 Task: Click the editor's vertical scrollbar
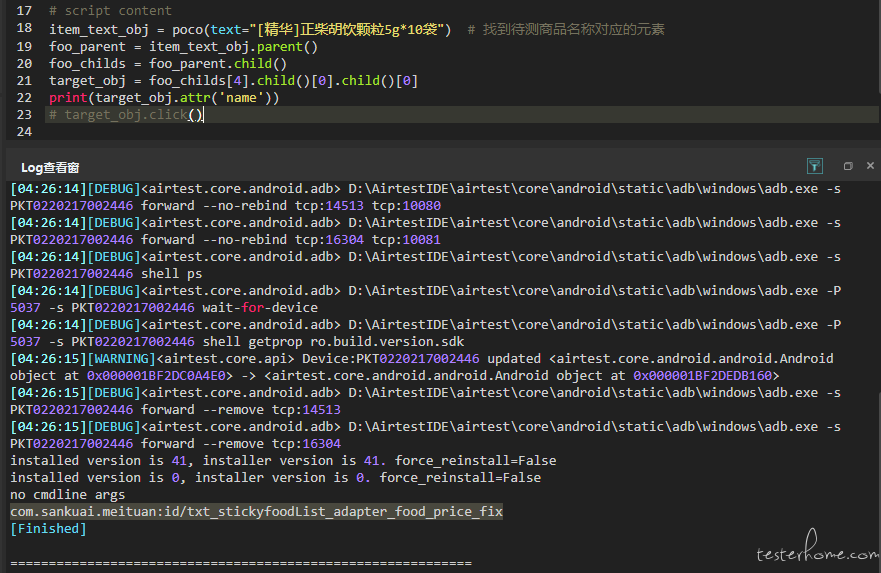click(x=878, y=47)
